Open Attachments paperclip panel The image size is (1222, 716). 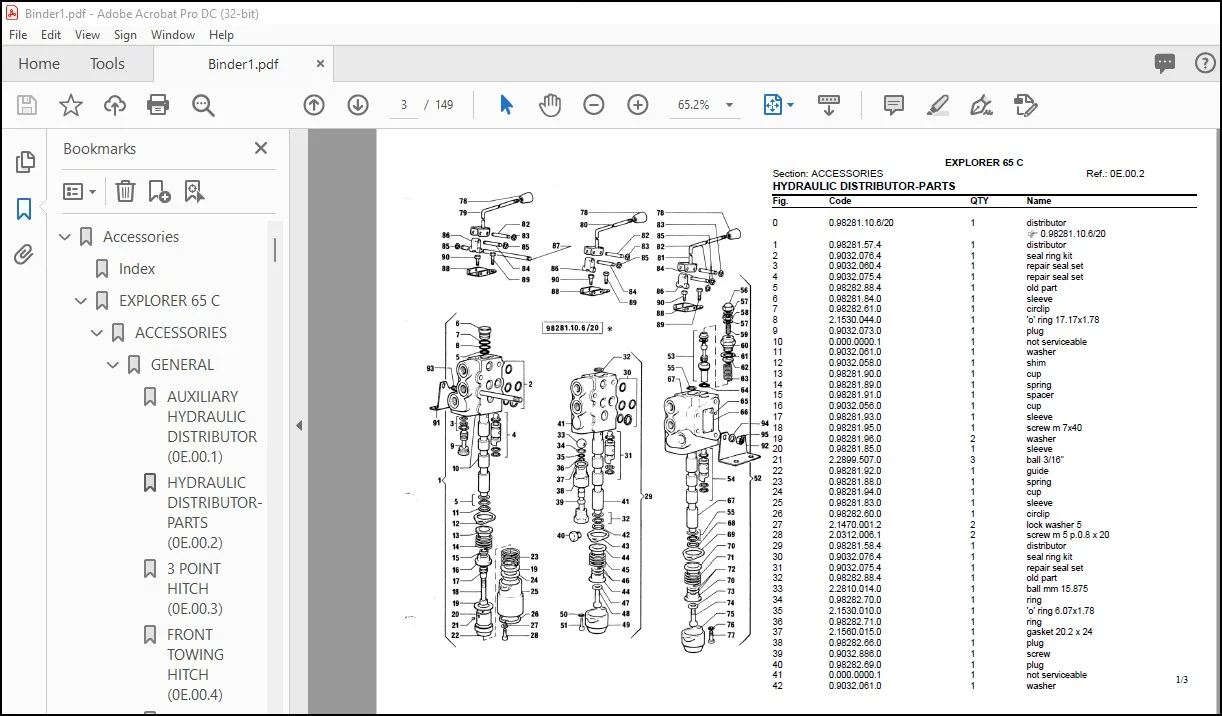(x=24, y=256)
